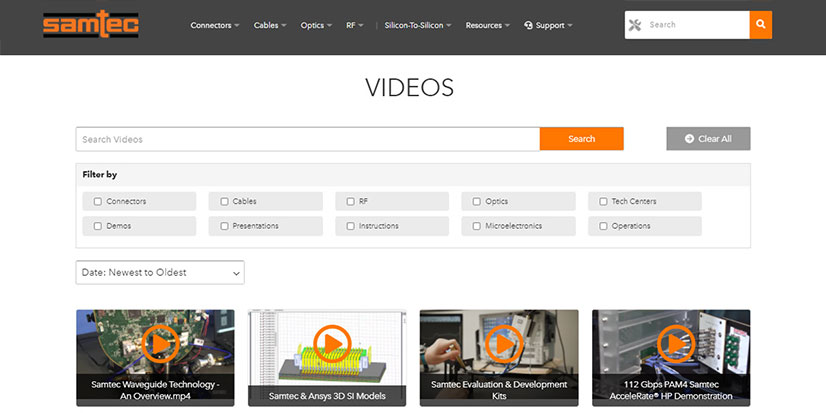The width and height of the screenshot is (826, 413).
Task: Click the Samtec logo
Action: tap(91, 24)
